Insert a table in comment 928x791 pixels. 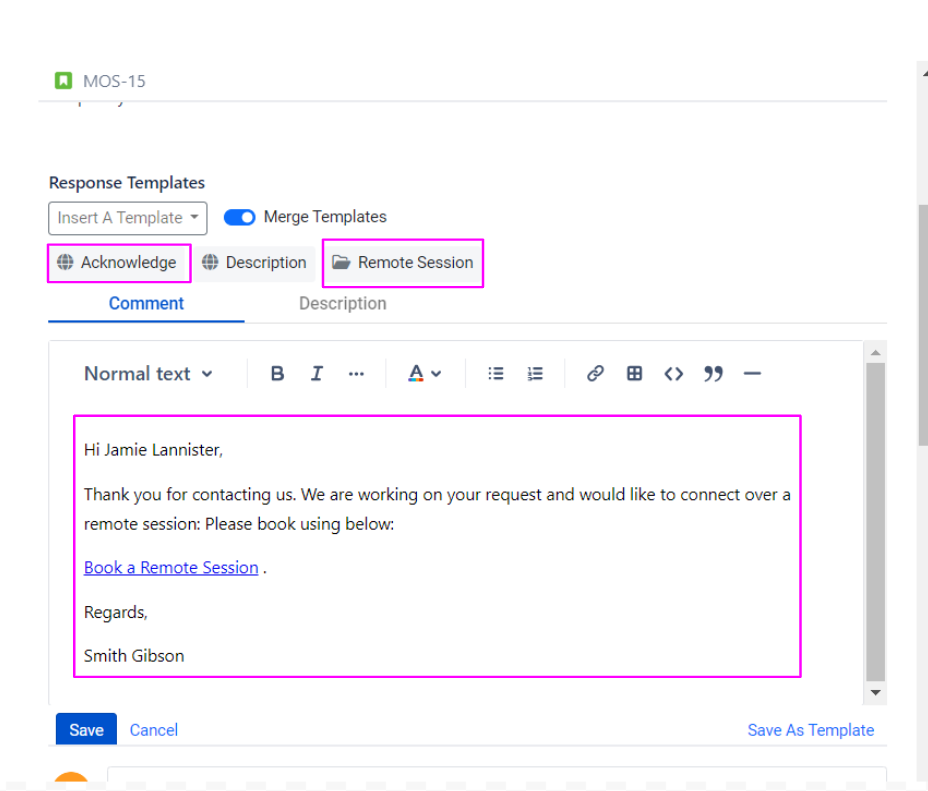(x=634, y=374)
